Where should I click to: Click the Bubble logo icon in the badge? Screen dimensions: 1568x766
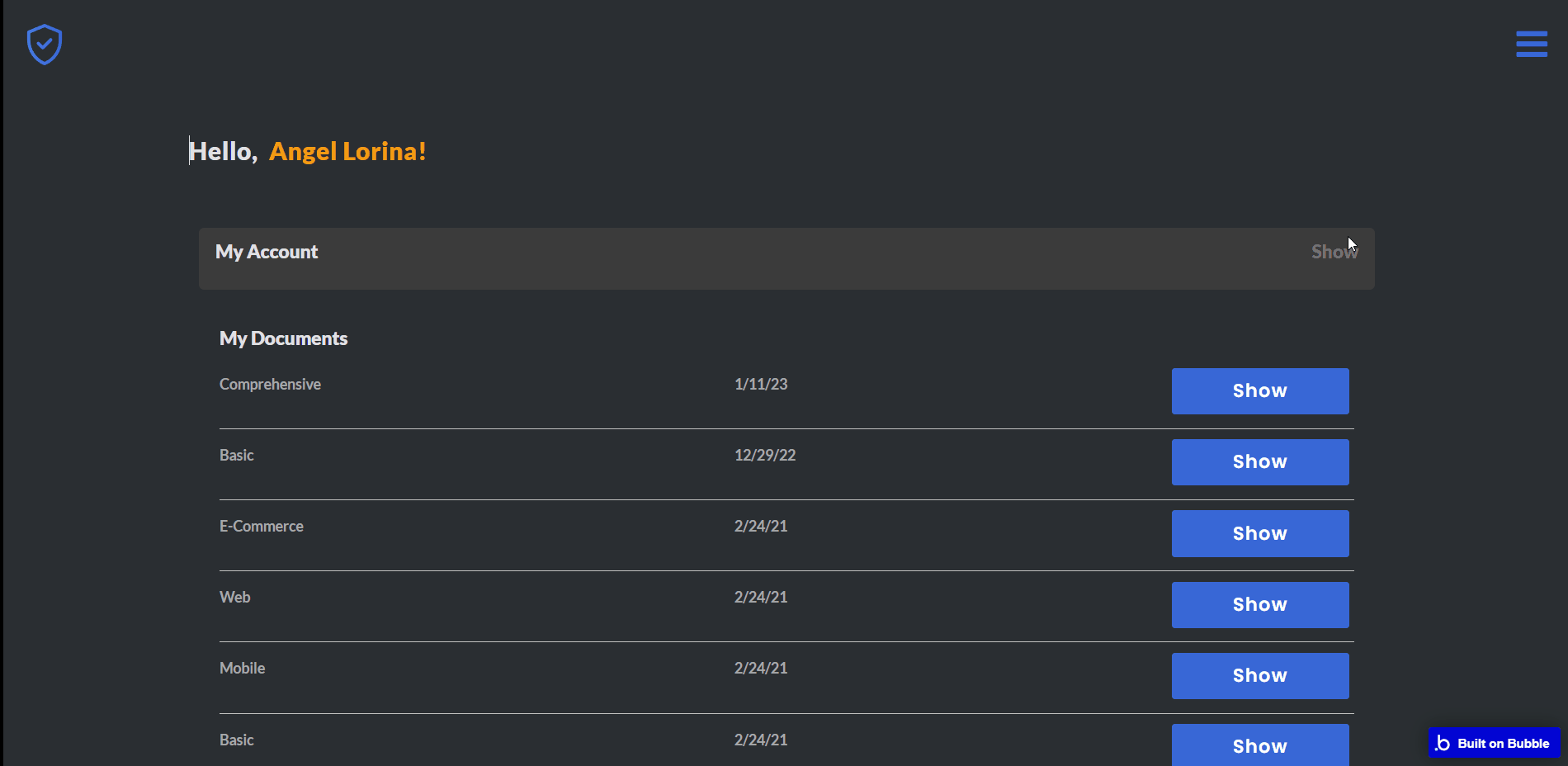point(1443,744)
